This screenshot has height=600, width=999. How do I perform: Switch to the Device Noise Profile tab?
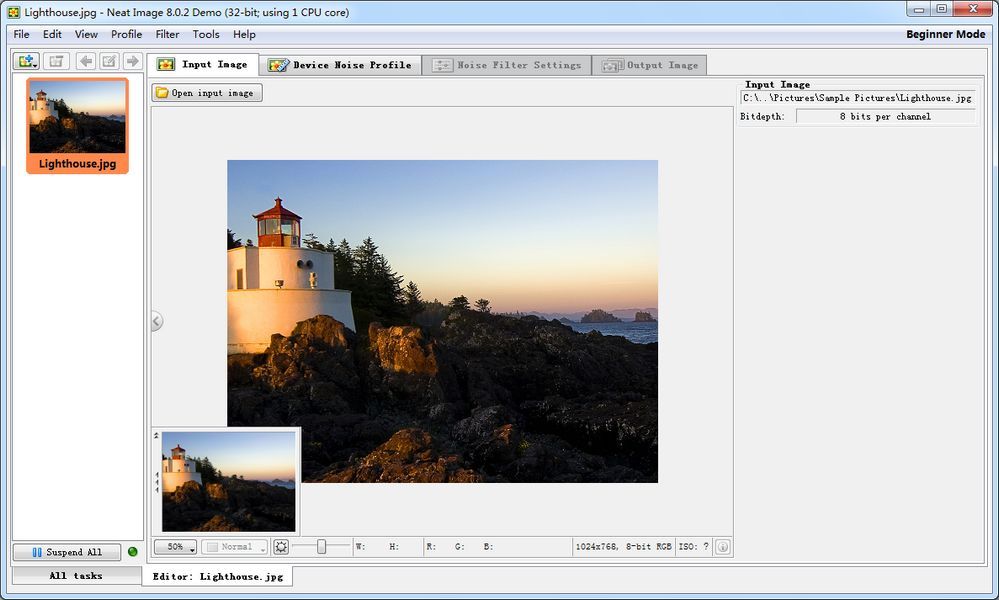340,65
